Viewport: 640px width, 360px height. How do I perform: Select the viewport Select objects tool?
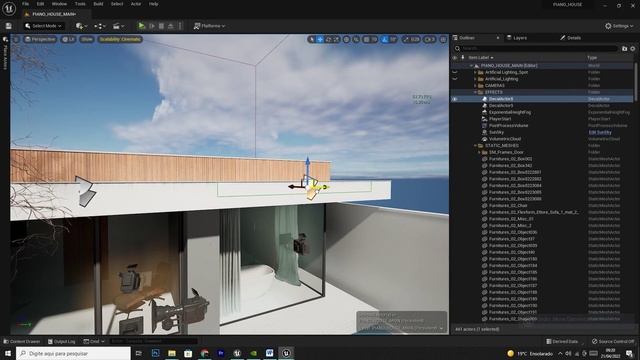tap(312, 40)
